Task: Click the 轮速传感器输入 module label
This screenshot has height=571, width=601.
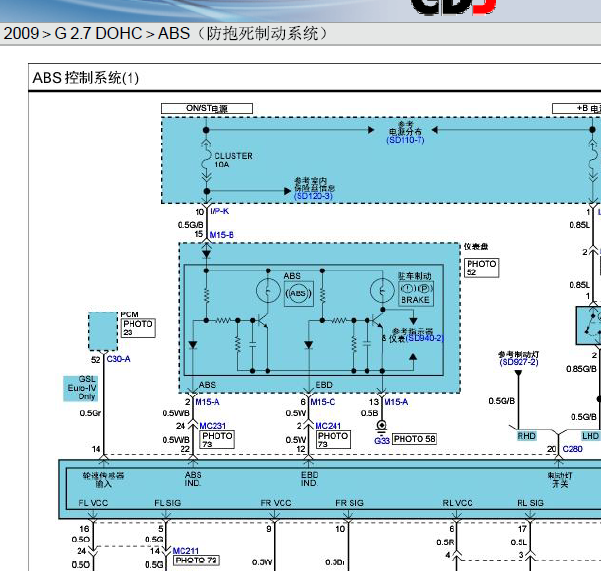Action: pos(103,480)
